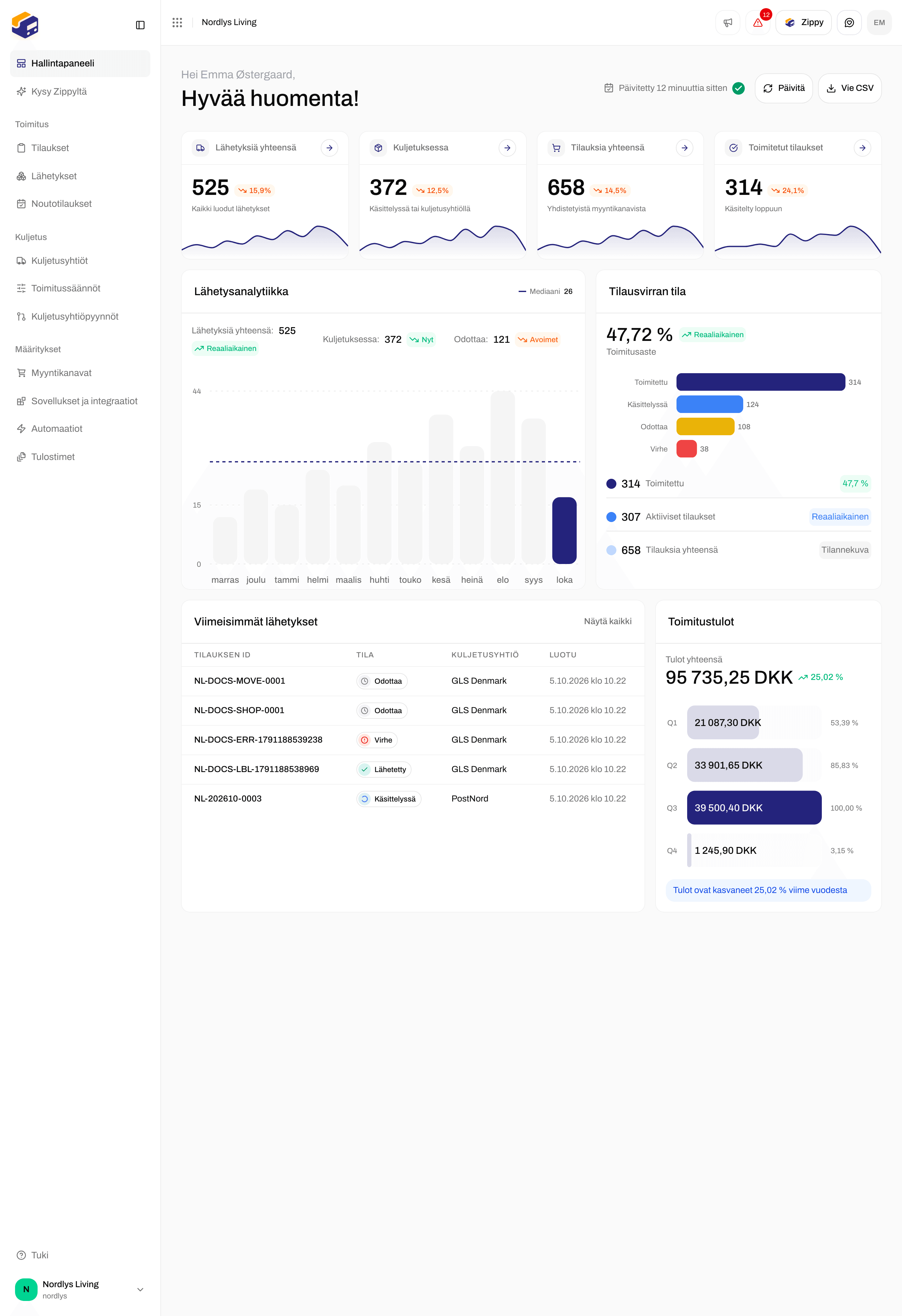The width and height of the screenshot is (902, 1316).
Task: Open the chat support icon
Action: click(849, 23)
